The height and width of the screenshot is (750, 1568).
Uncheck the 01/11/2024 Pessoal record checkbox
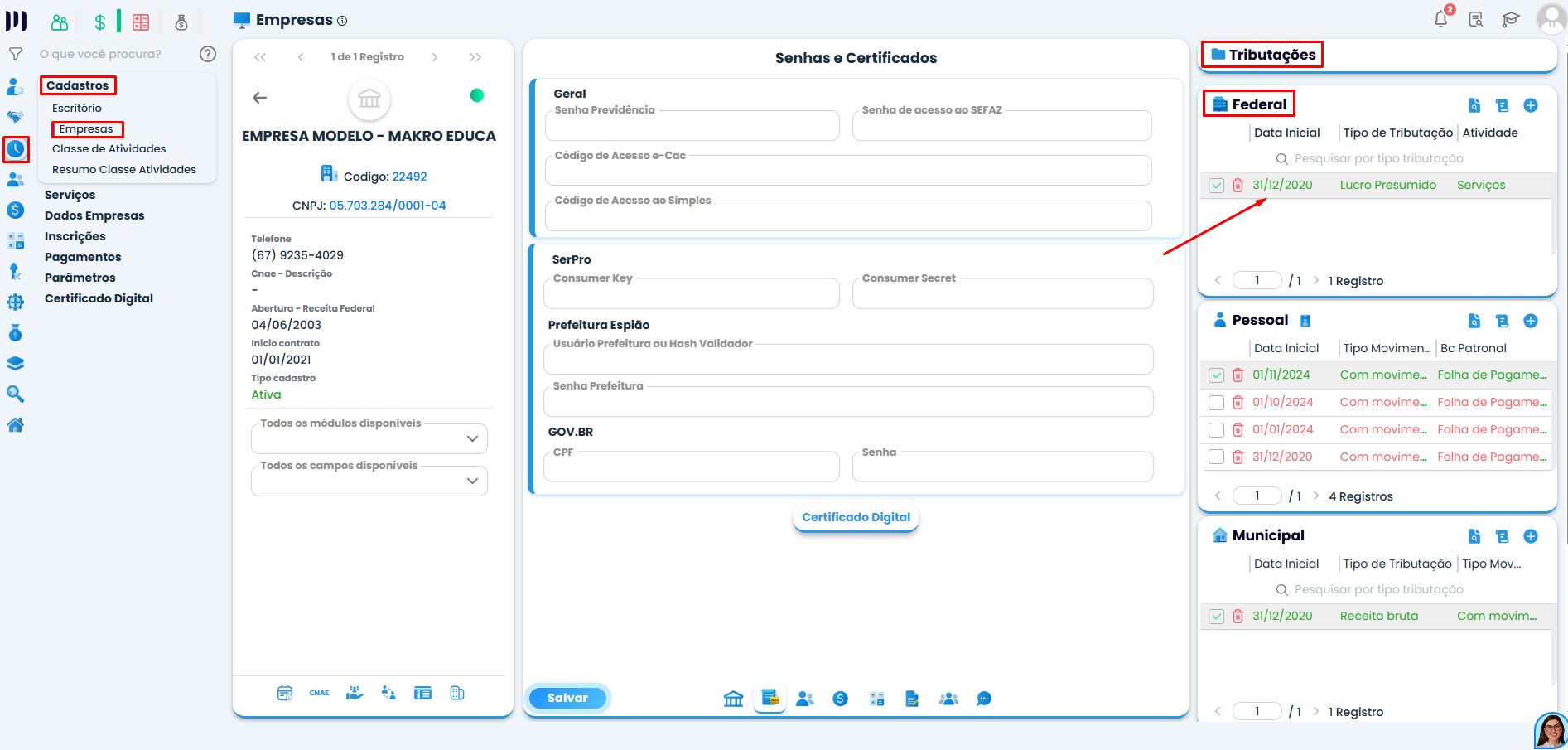click(x=1216, y=375)
